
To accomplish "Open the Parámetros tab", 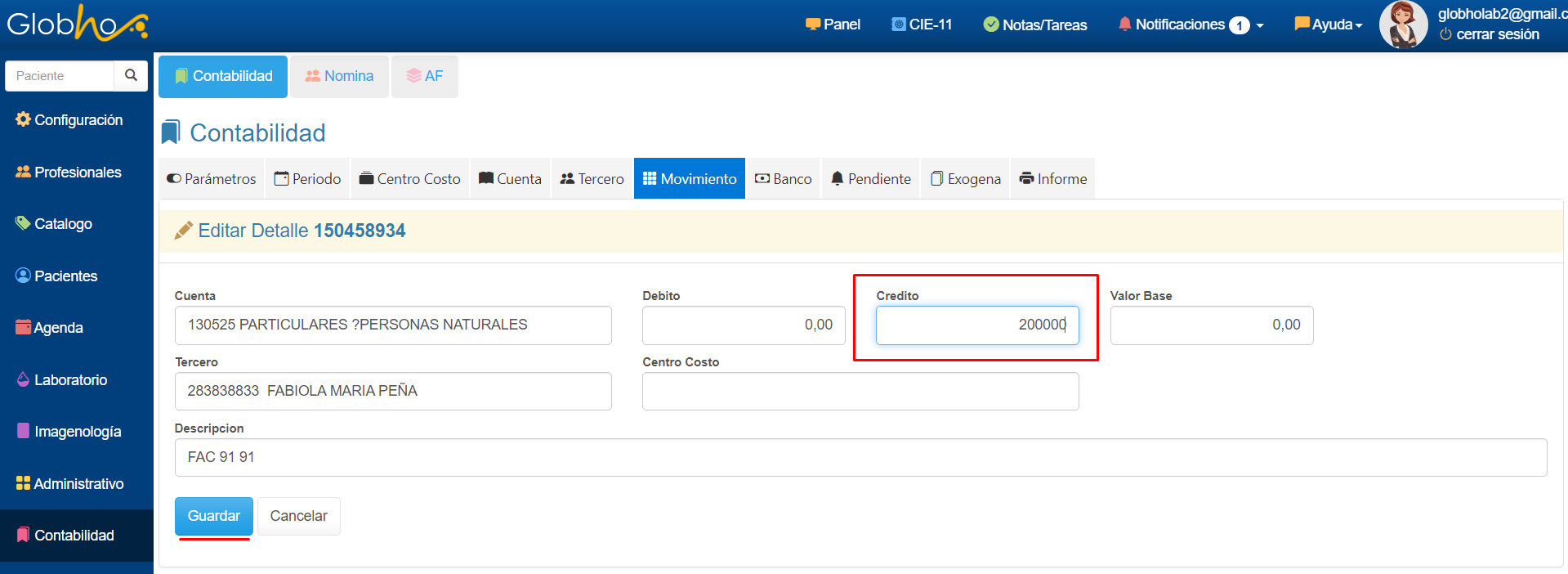I will [x=212, y=179].
